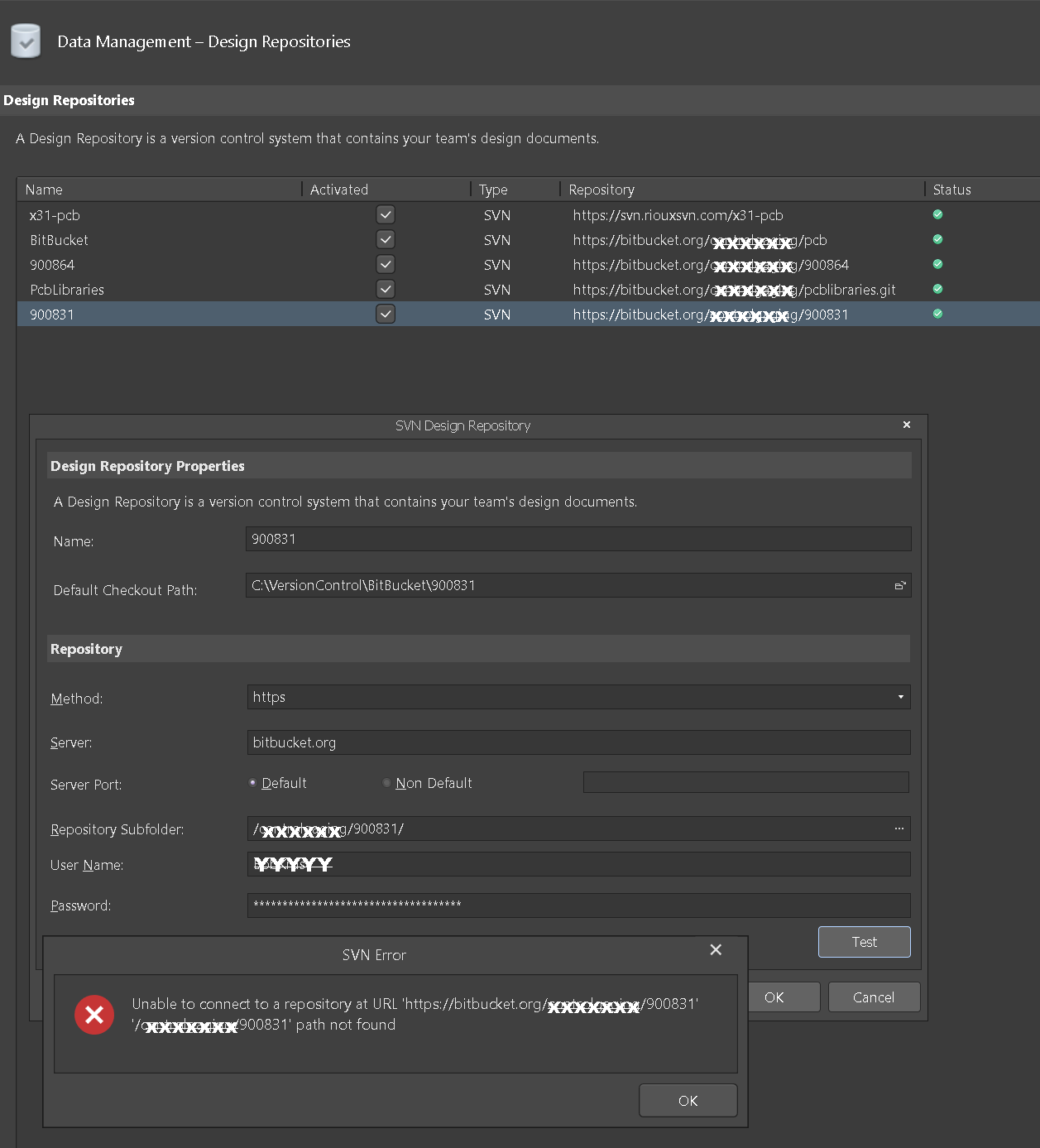
Task: Click the Data Management database icon
Action: (x=25, y=41)
